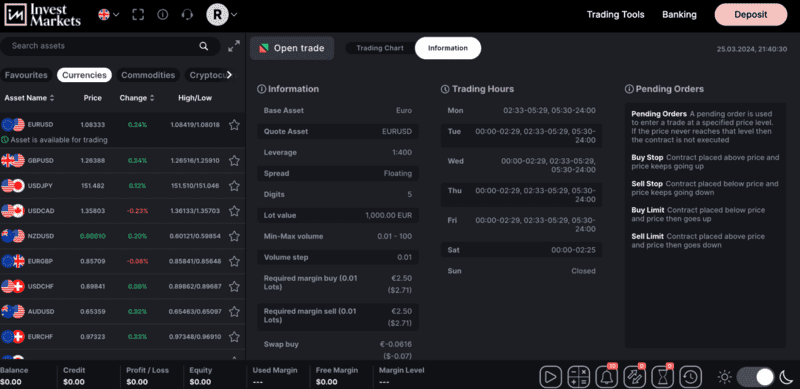Click the Free Margin value
This screenshot has height=389, width=800.
(326, 382)
